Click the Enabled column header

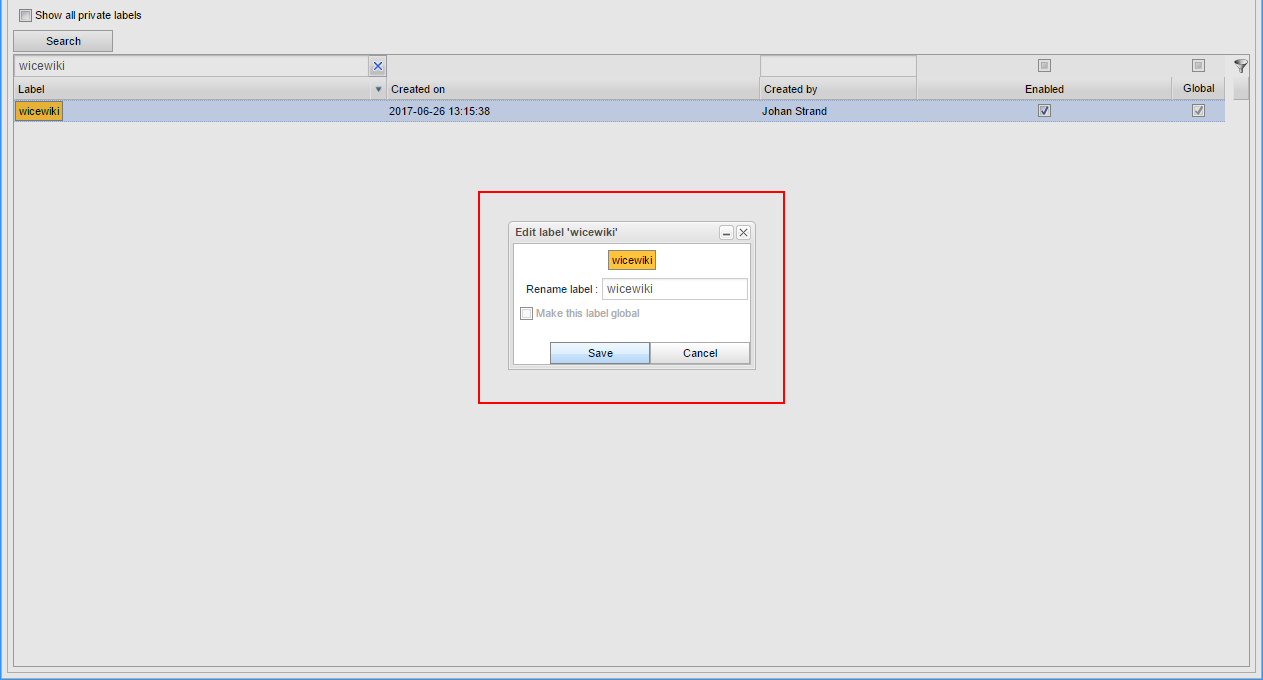[x=1044, y=89]
